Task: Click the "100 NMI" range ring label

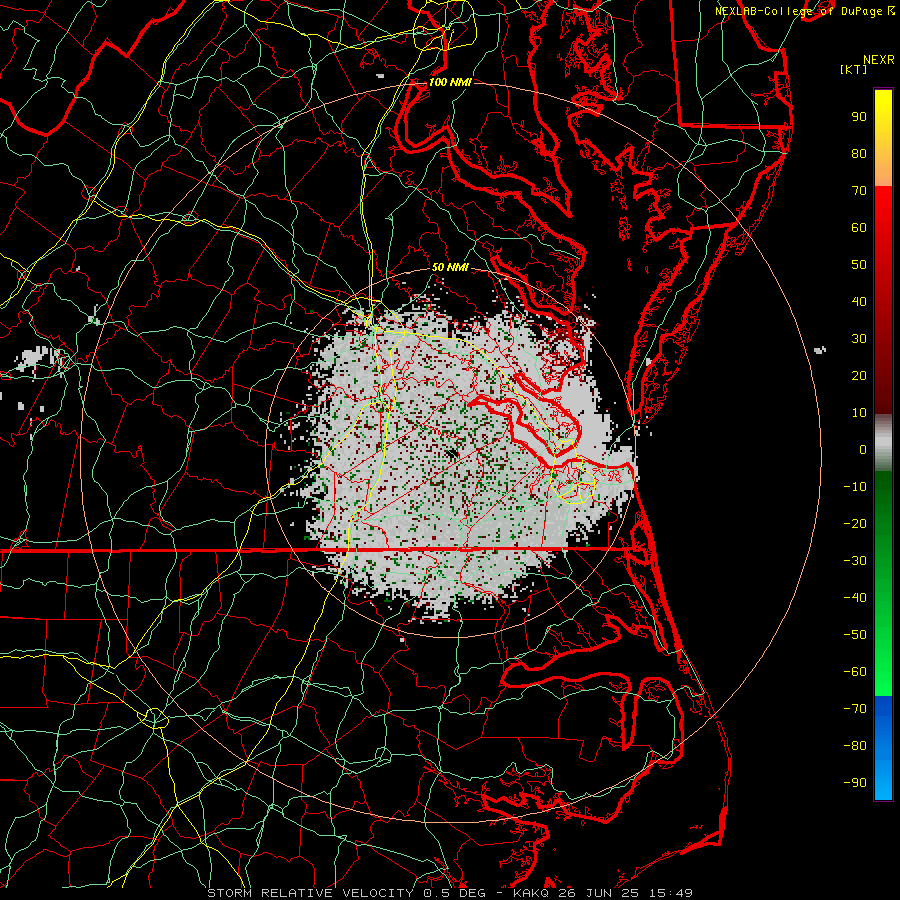Action: point(450,82)
